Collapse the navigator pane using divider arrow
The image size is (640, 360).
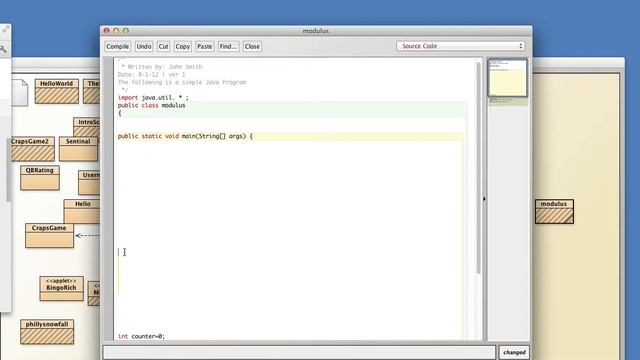(x=484, y=199)
